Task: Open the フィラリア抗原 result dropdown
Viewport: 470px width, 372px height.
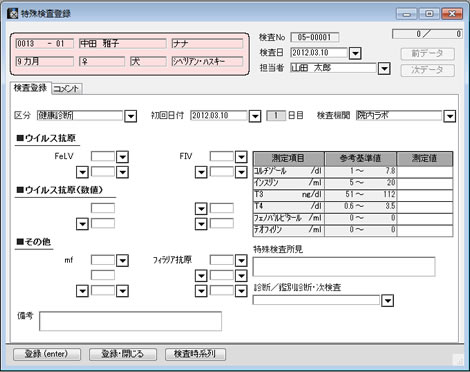Action: coord(241,260)
